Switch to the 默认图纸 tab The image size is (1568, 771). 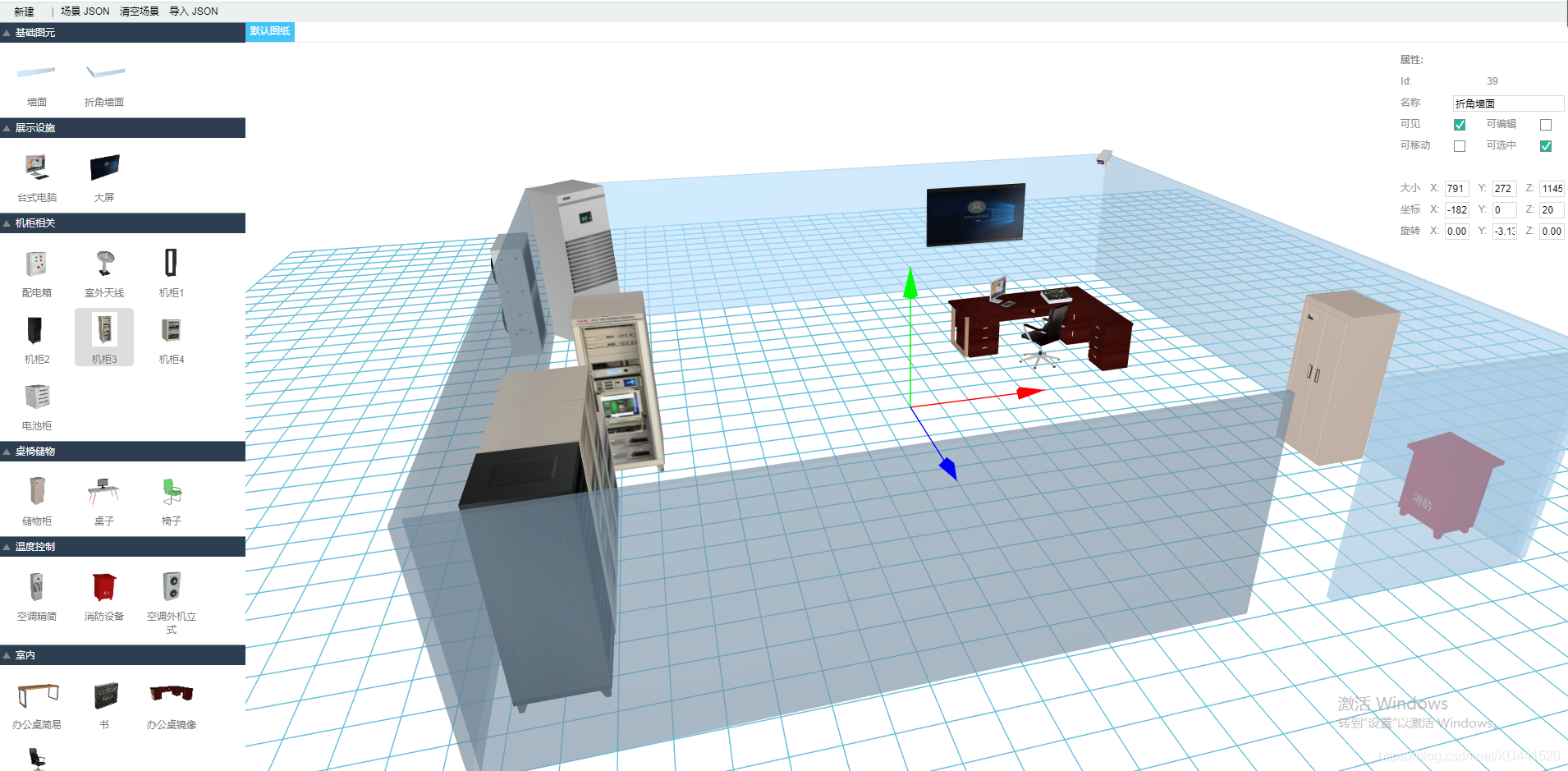tap(270, 31)
